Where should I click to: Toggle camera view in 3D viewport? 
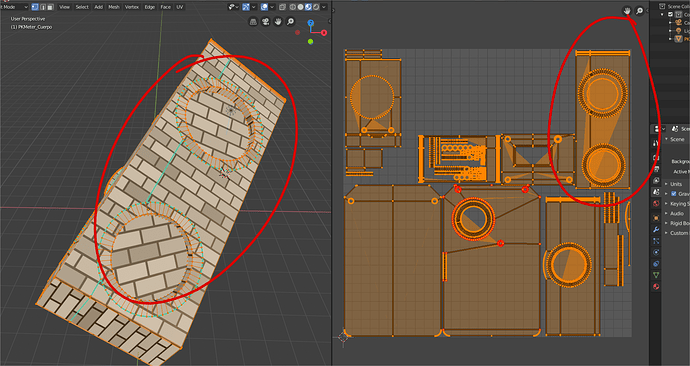click(265, 22)
